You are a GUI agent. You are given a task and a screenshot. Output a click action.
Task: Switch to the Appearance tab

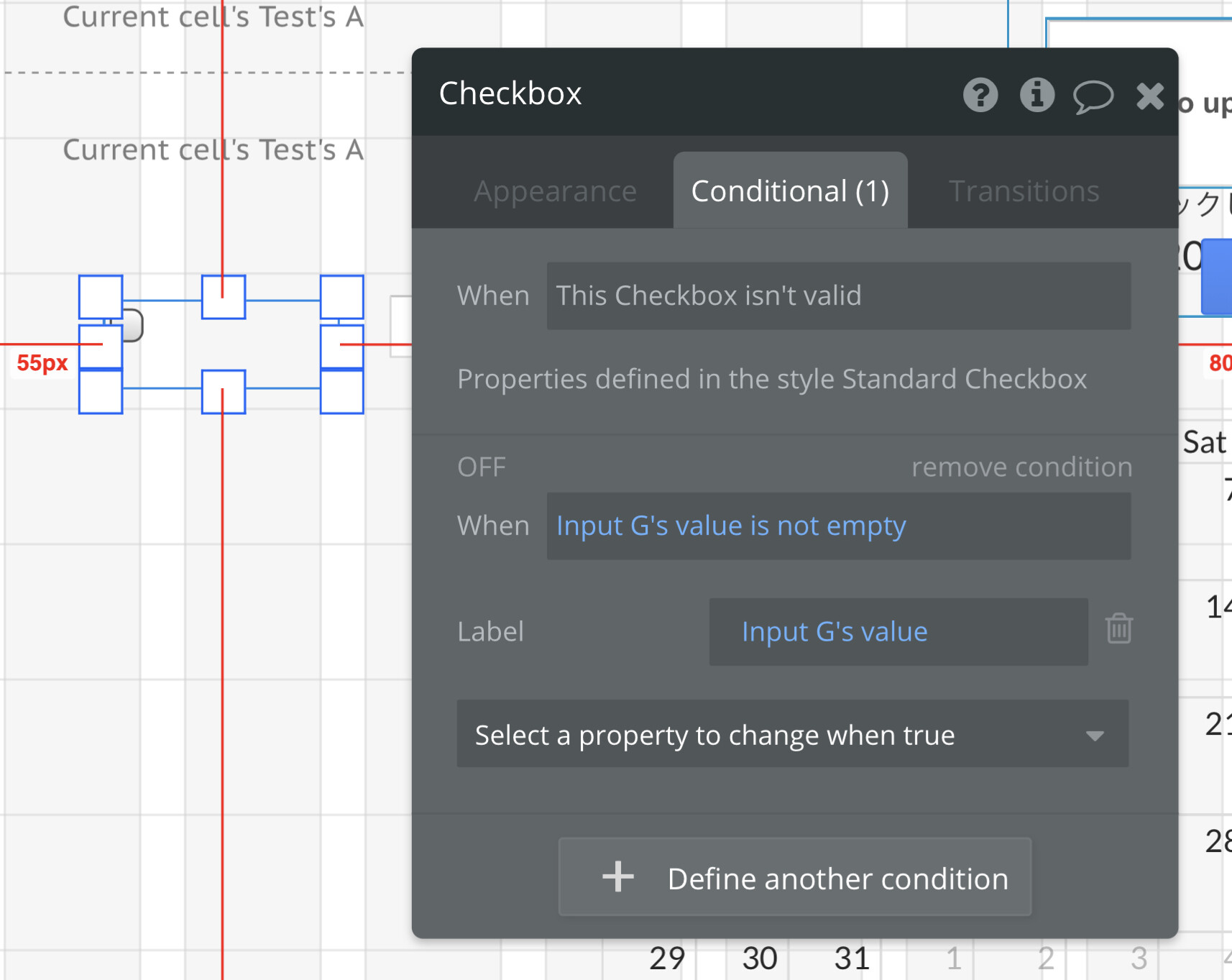click(x=555, y=191)
